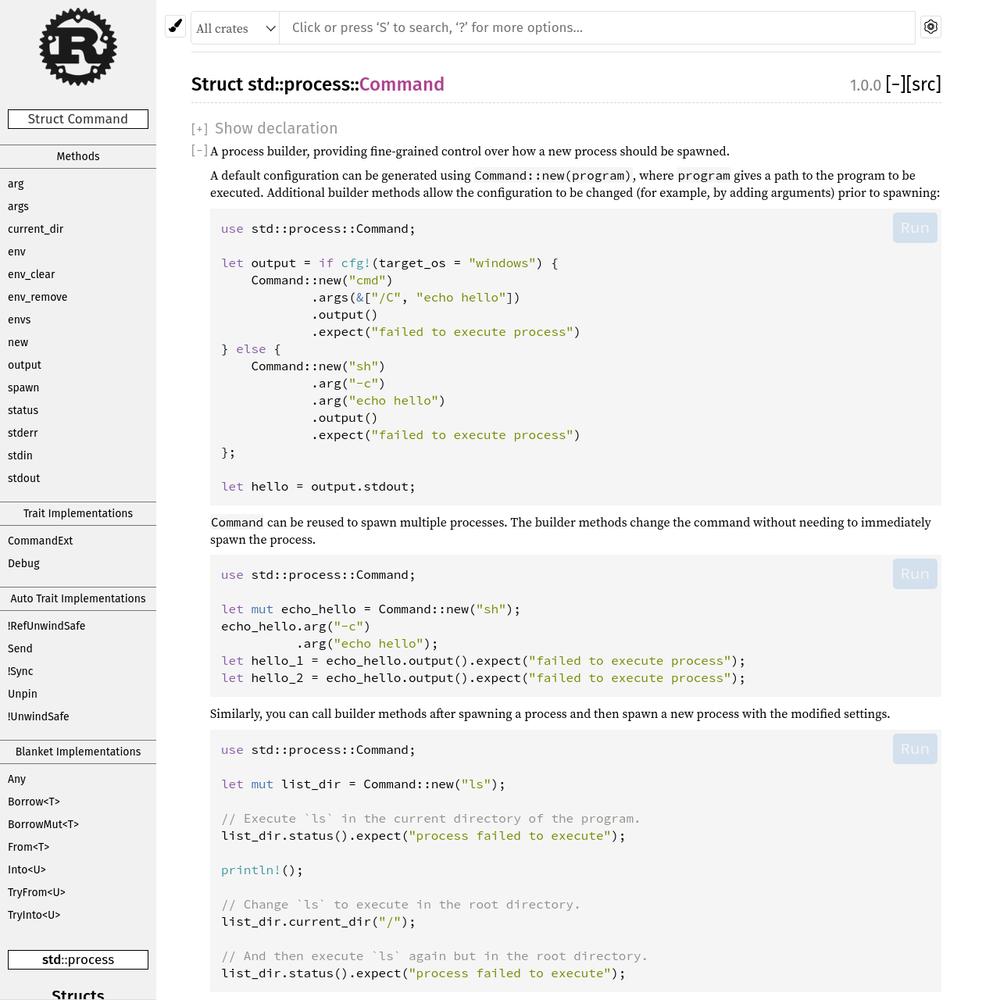Open !UnwindSafe auto trait
The width and height of the screenshot is (1000, 1000).
tap(38, 716)
